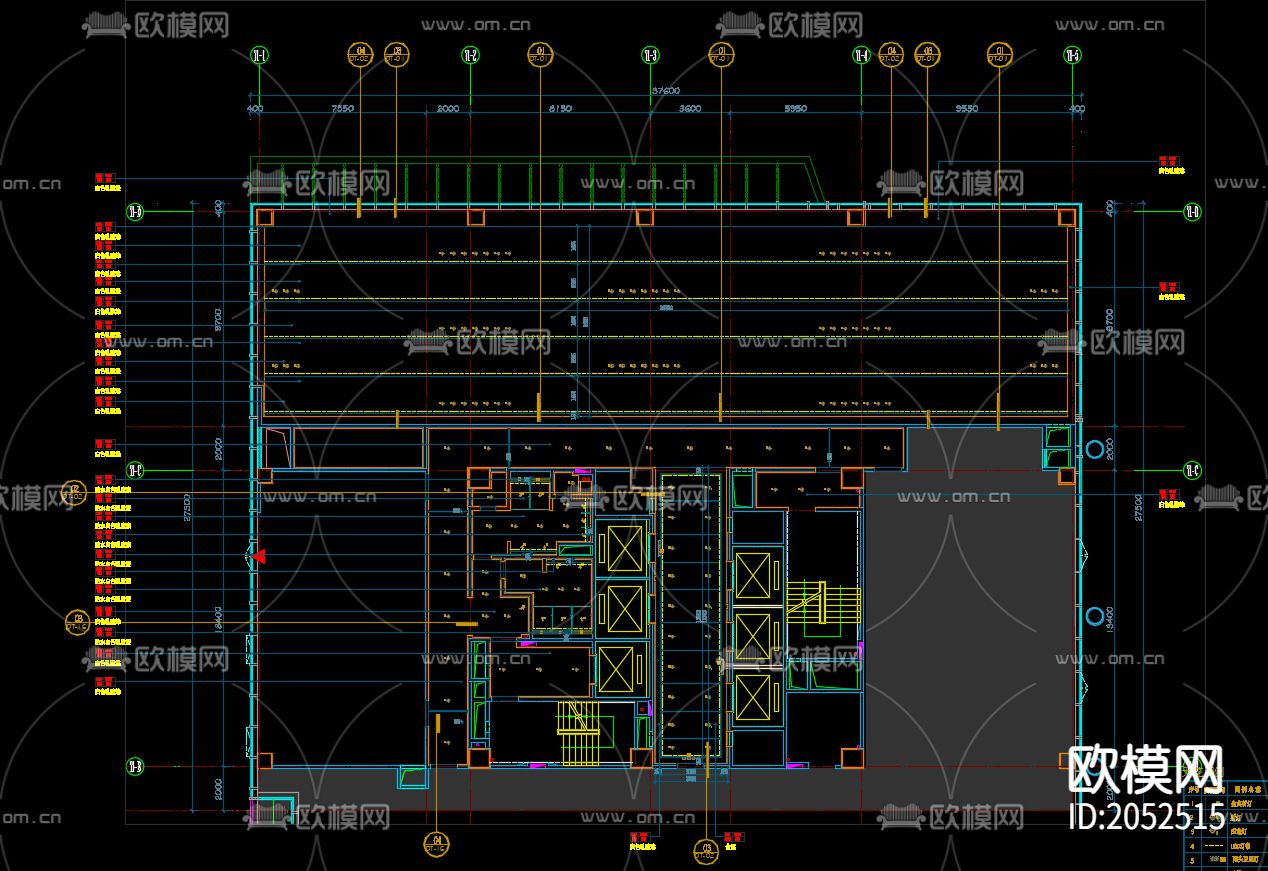The height and width of the screenshot is (871, 1268).
Task: Pick the orange 01 marker right of bubble 11-3
Action: 720,55
